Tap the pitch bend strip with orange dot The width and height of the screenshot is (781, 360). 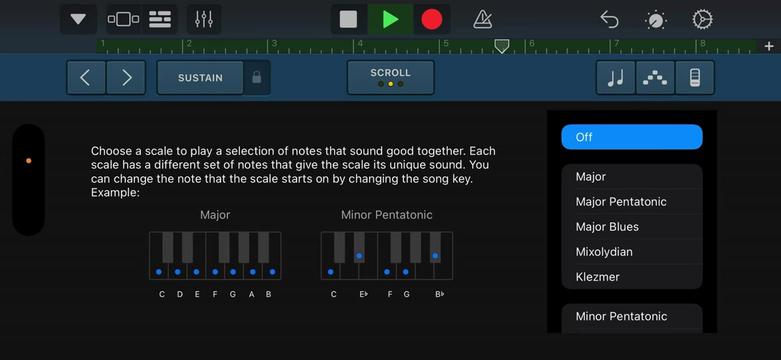pos(28,179)
